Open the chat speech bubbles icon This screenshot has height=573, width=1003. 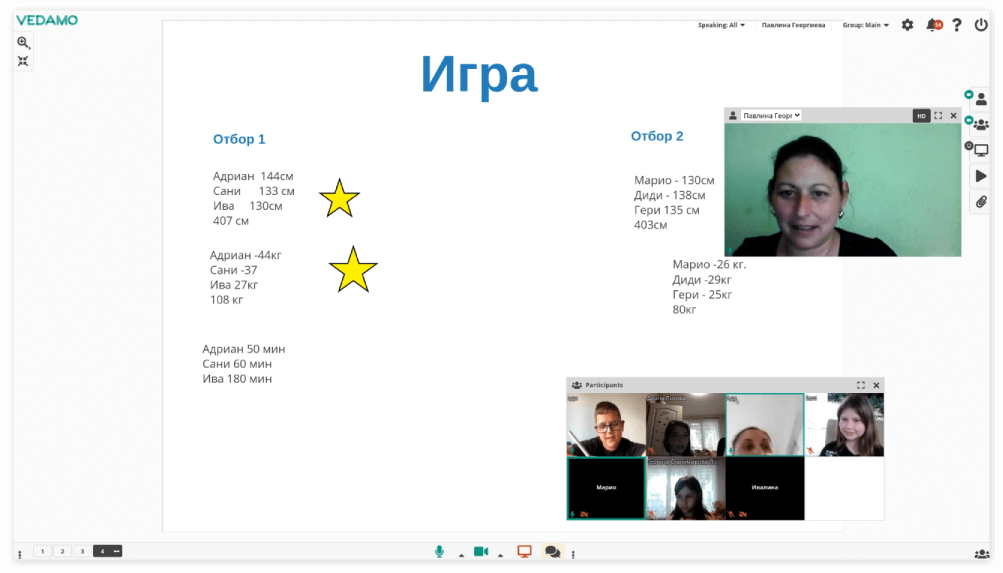point(553,552)
